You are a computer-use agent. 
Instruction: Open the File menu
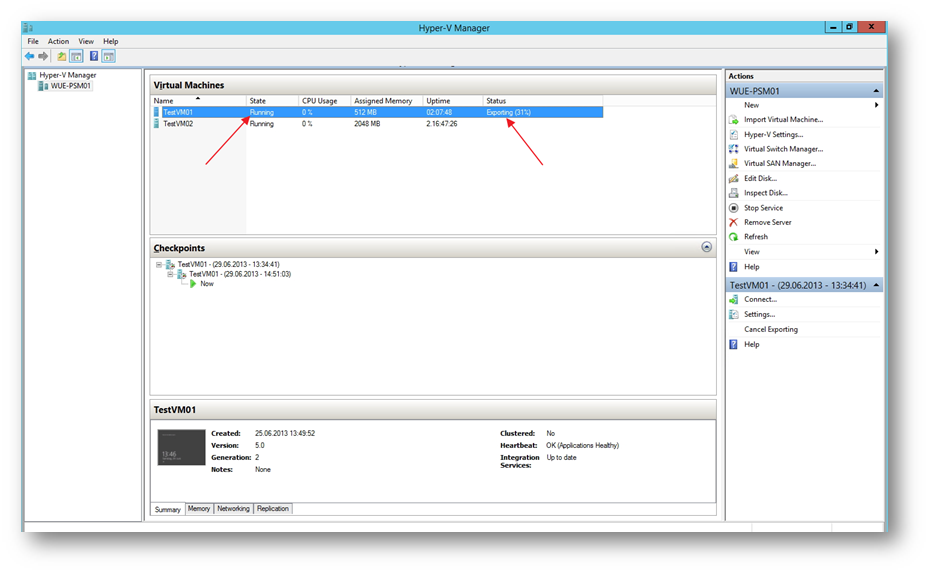tap(33, 42)
